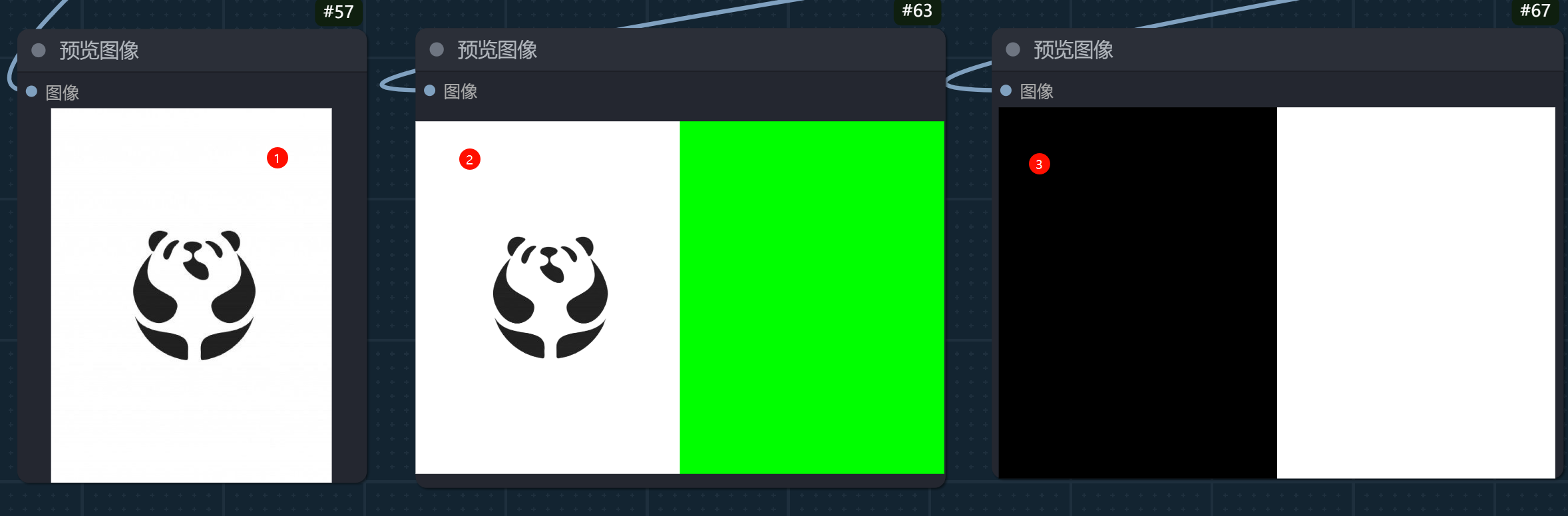The image size is (1568, 516).
Task: Select the 预览图像 title of node #57
Action: (x=99, y=51)
